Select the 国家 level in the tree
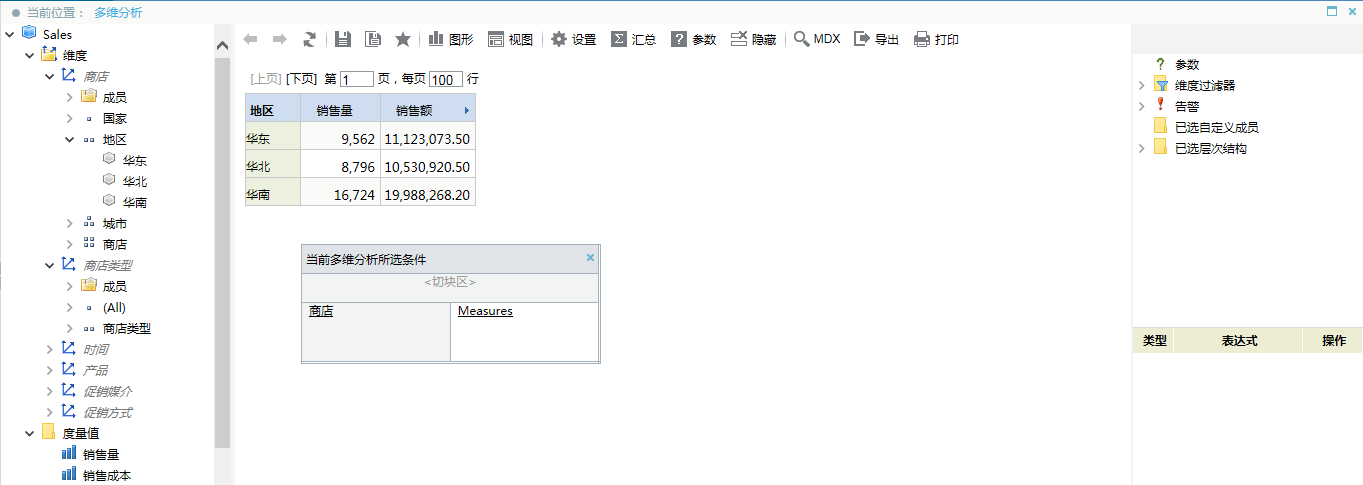1363x485 pixels. (115, 118)
